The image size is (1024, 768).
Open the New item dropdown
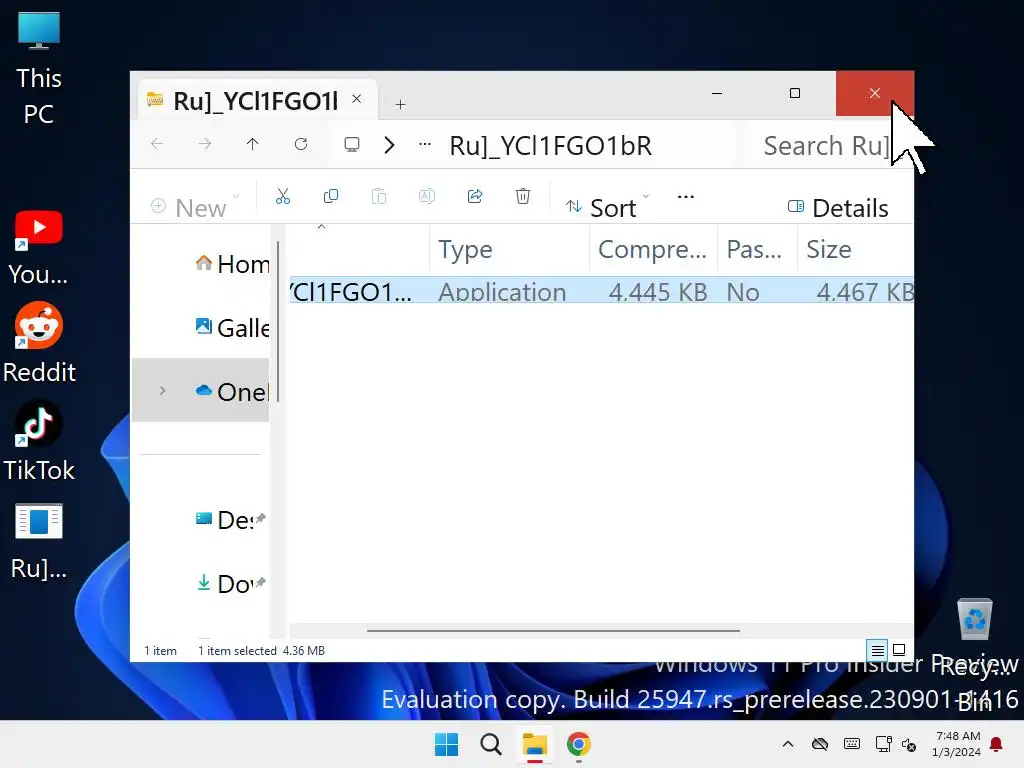coord(195,207)
